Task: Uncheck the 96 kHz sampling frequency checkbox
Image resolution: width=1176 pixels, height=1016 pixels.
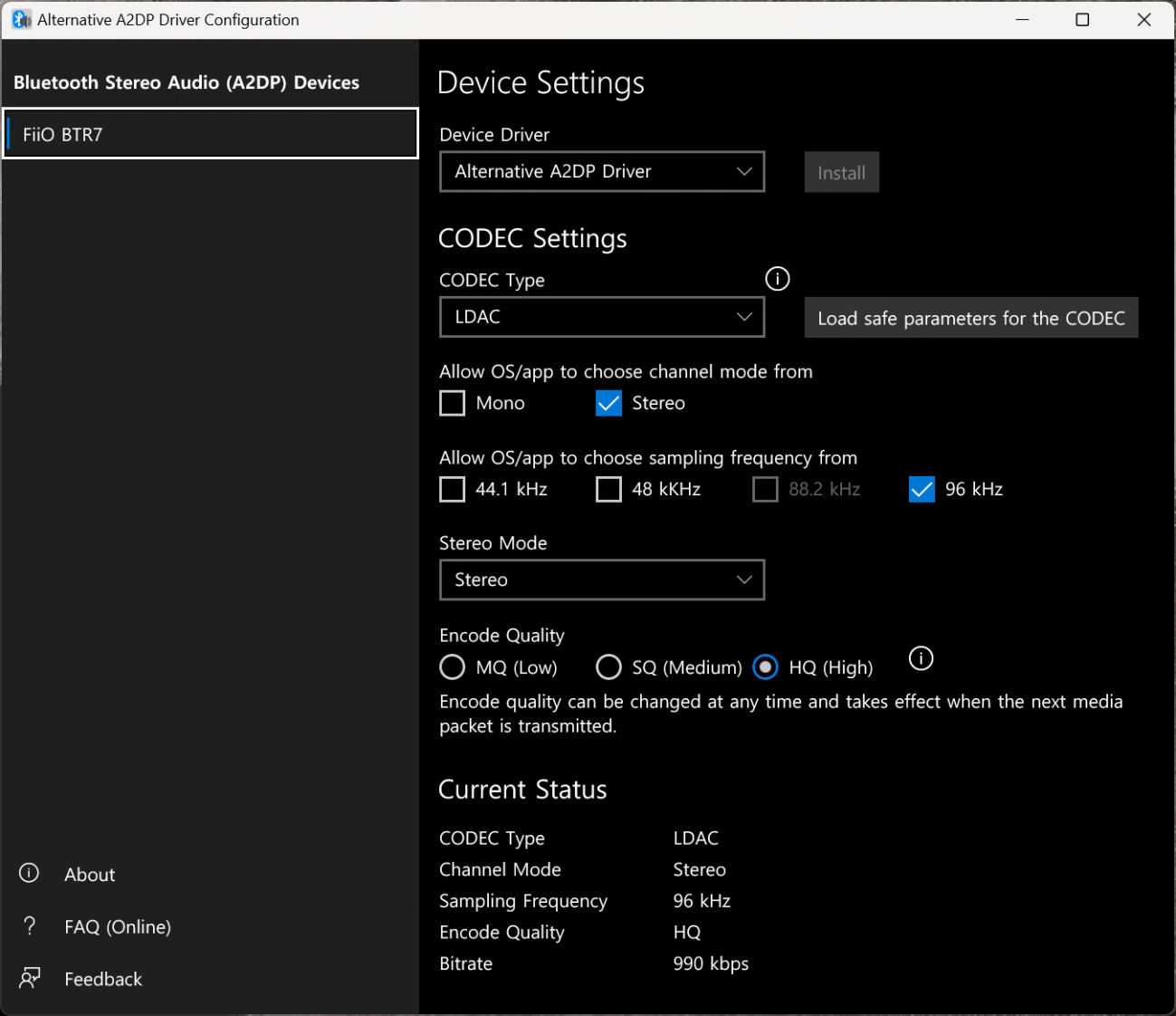Action: tap(922, 489)
